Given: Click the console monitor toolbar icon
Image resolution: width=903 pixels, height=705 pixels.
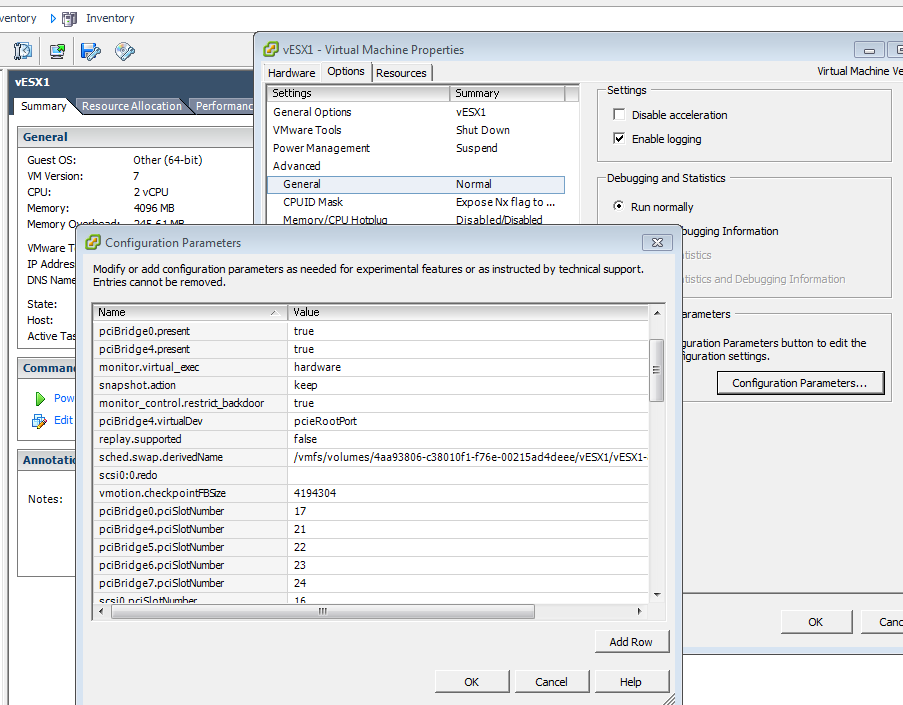Looking at the screenshot, I should pos(57,51).
